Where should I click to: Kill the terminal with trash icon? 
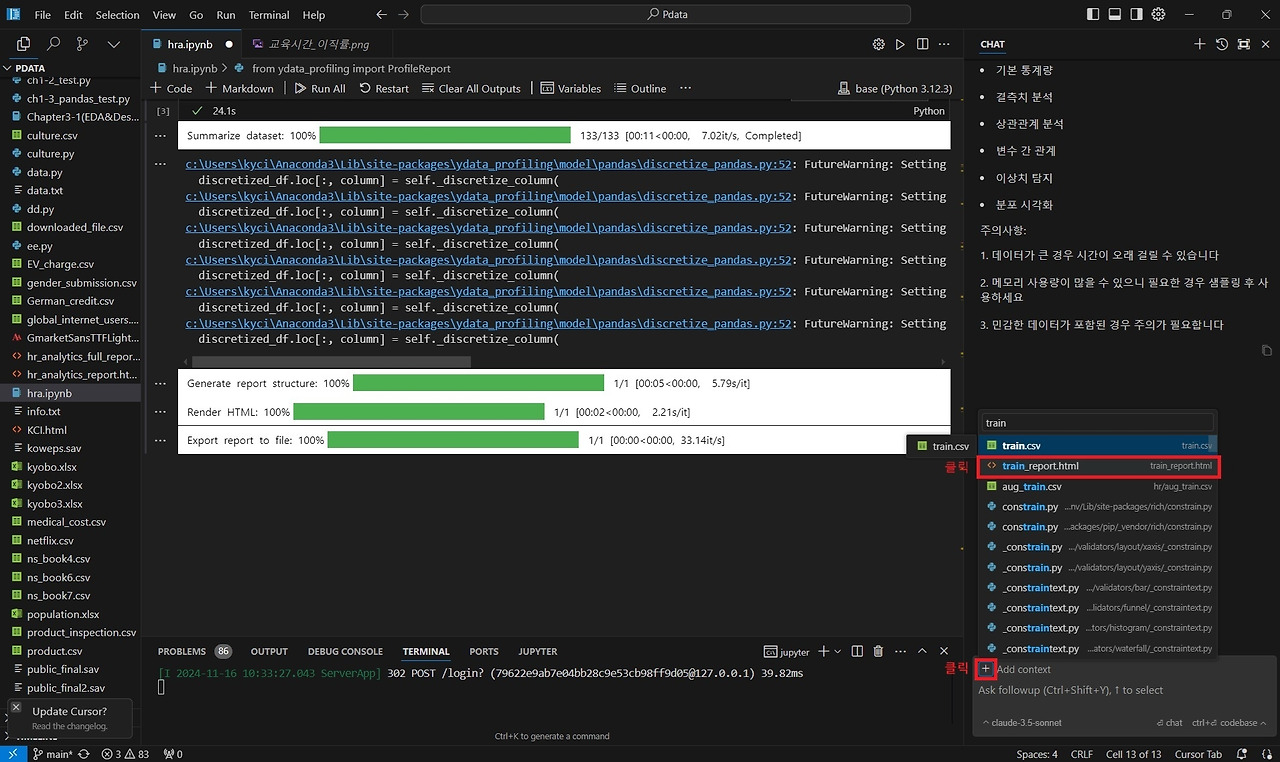(x=878, y=651)
